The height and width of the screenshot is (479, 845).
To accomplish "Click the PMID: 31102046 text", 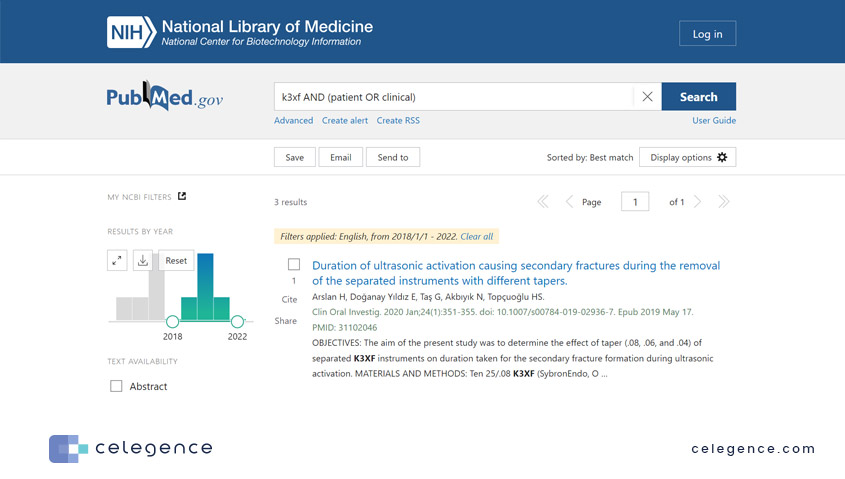I will [x=344, y=327].
